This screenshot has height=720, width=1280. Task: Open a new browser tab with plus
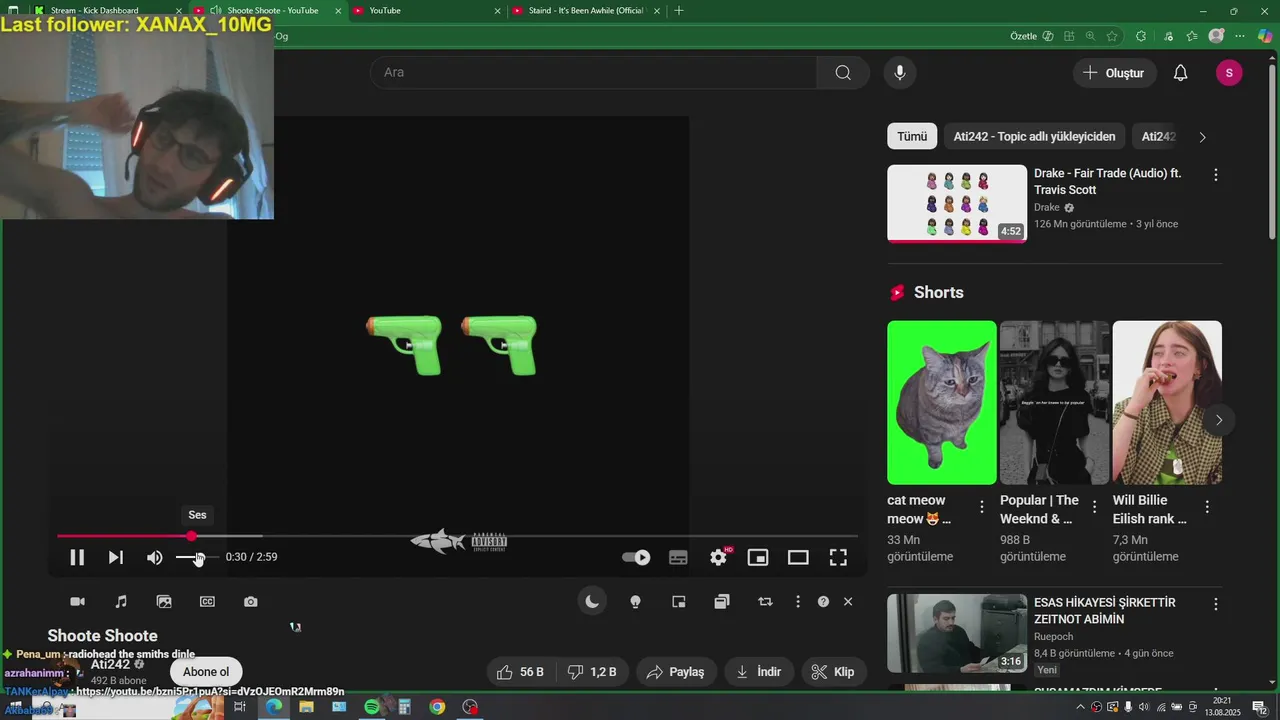tap(680, 11)
